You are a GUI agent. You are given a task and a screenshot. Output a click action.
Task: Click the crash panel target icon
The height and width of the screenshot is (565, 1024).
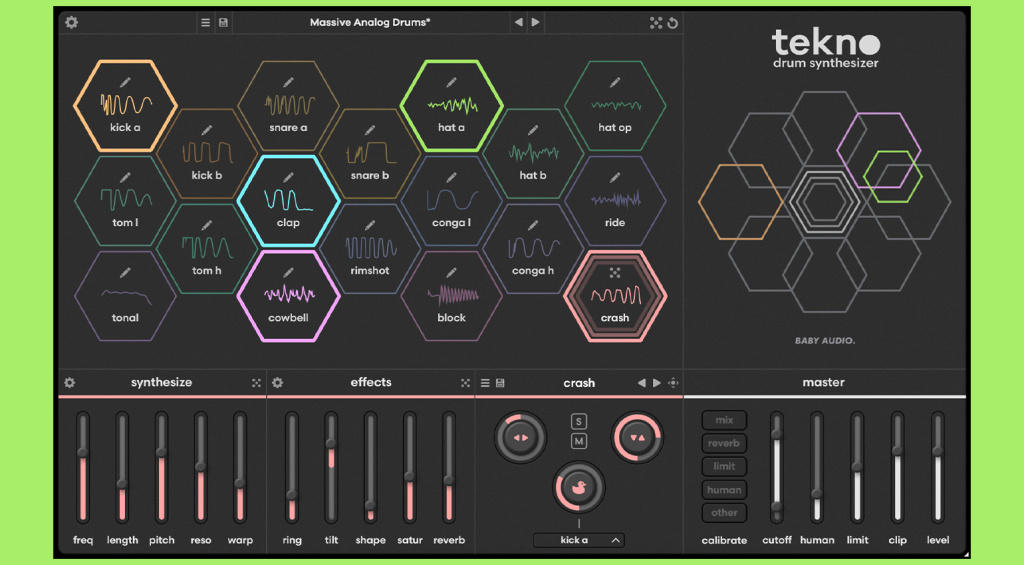click(x=673, y=383)
